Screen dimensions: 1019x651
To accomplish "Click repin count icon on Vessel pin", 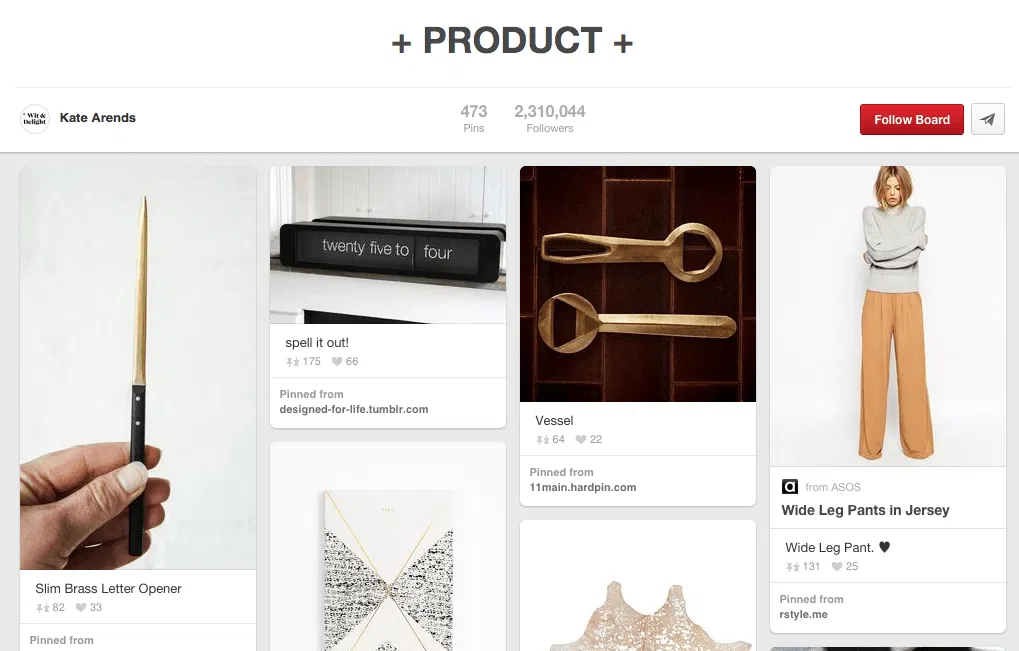I will pos(543,440).
